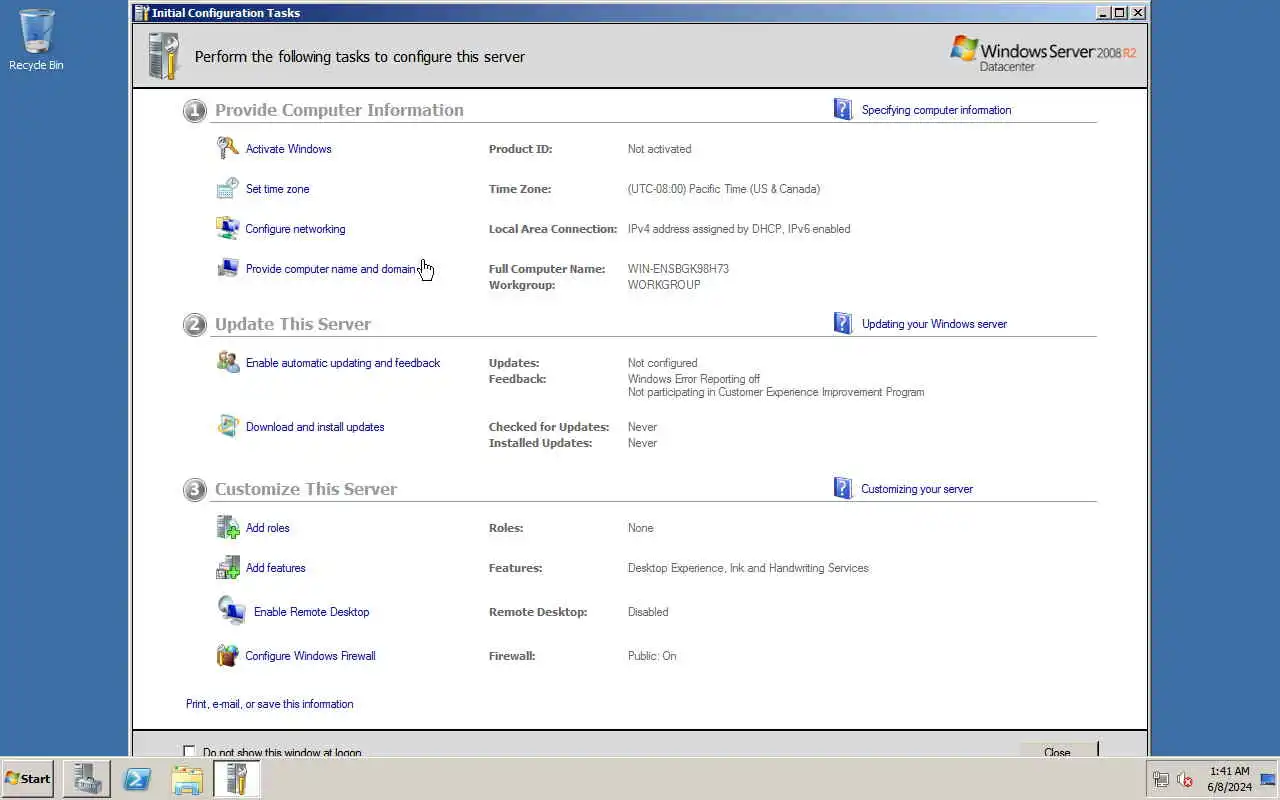Click the Remote Desktop 'Disabled' status
Image resolution: width=1280 pixels, height=800 pixels.
click(648, 612)
